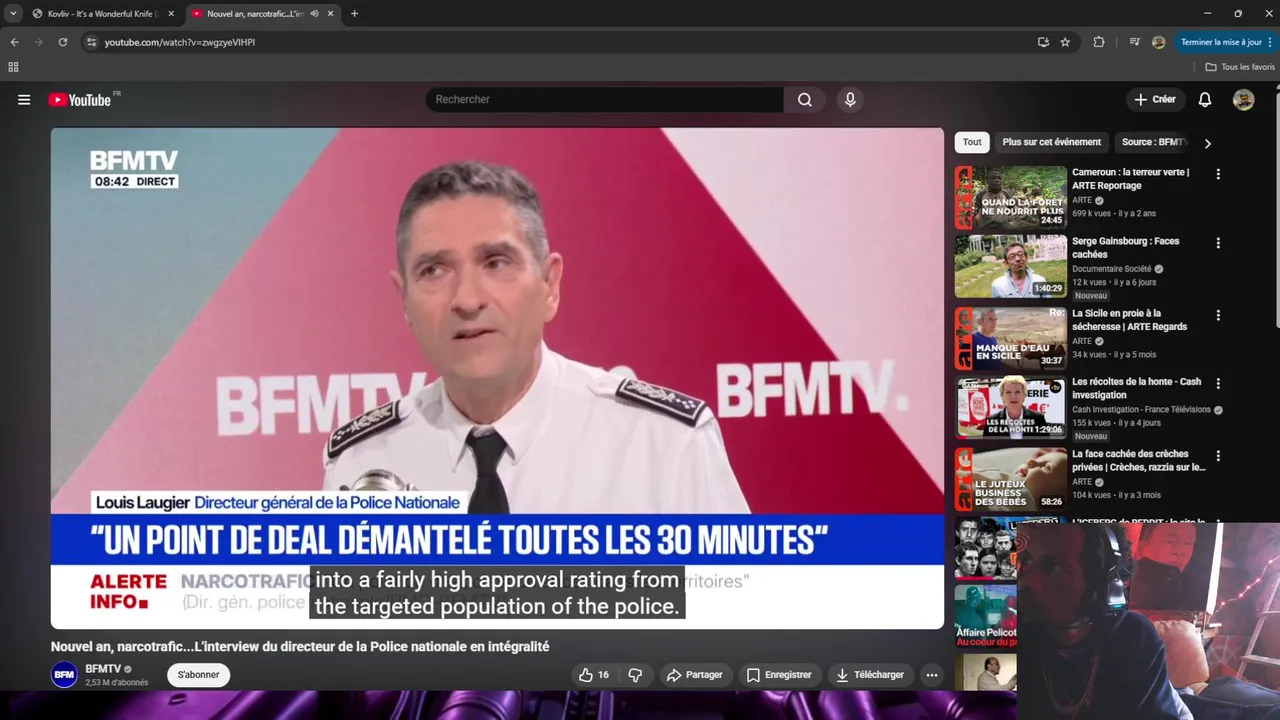
Task: Click the main video player
Action: pyautogui.click(x=497, y=378)
